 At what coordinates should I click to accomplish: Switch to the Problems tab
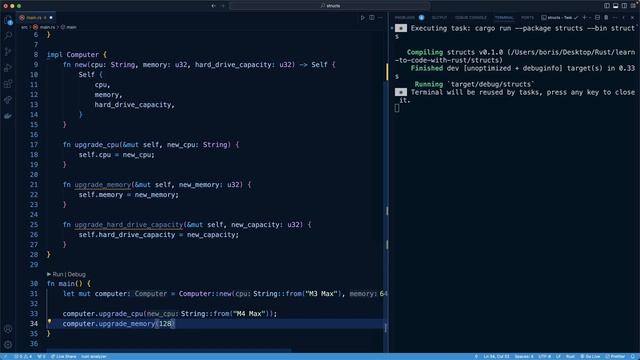click(x=405, y=18)
